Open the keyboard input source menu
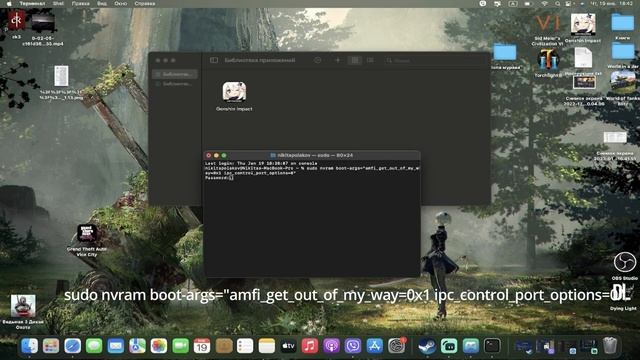 (x=513, y=3)
